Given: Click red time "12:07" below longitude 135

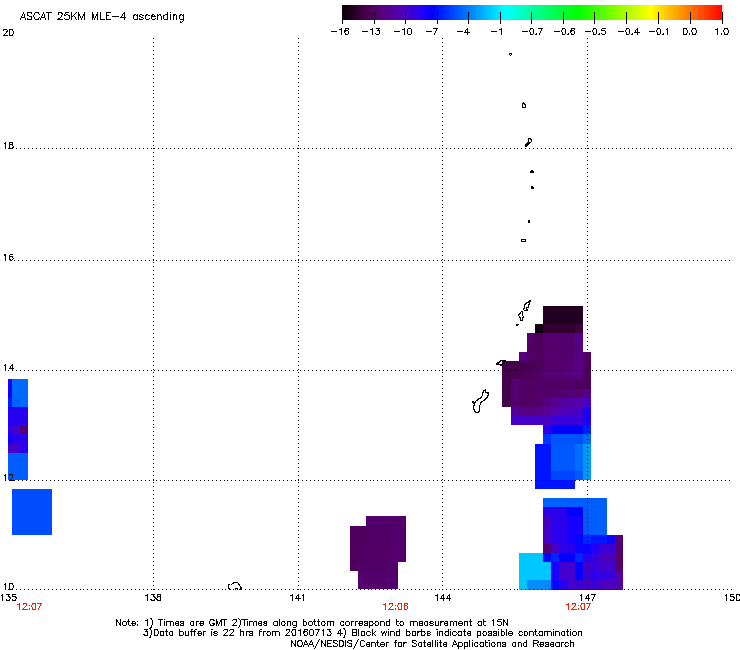Looking at the screenshot, I should pos(29,607).
